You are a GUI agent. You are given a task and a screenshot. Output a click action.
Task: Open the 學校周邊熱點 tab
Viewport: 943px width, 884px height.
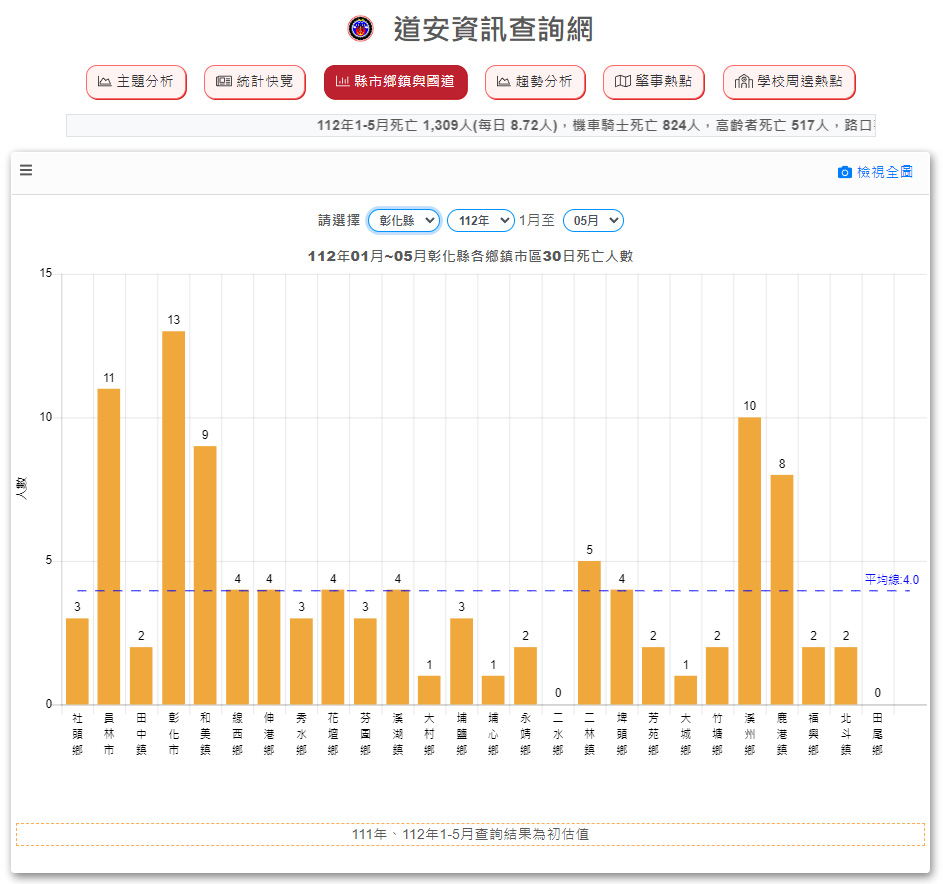[x=789, y=82]
